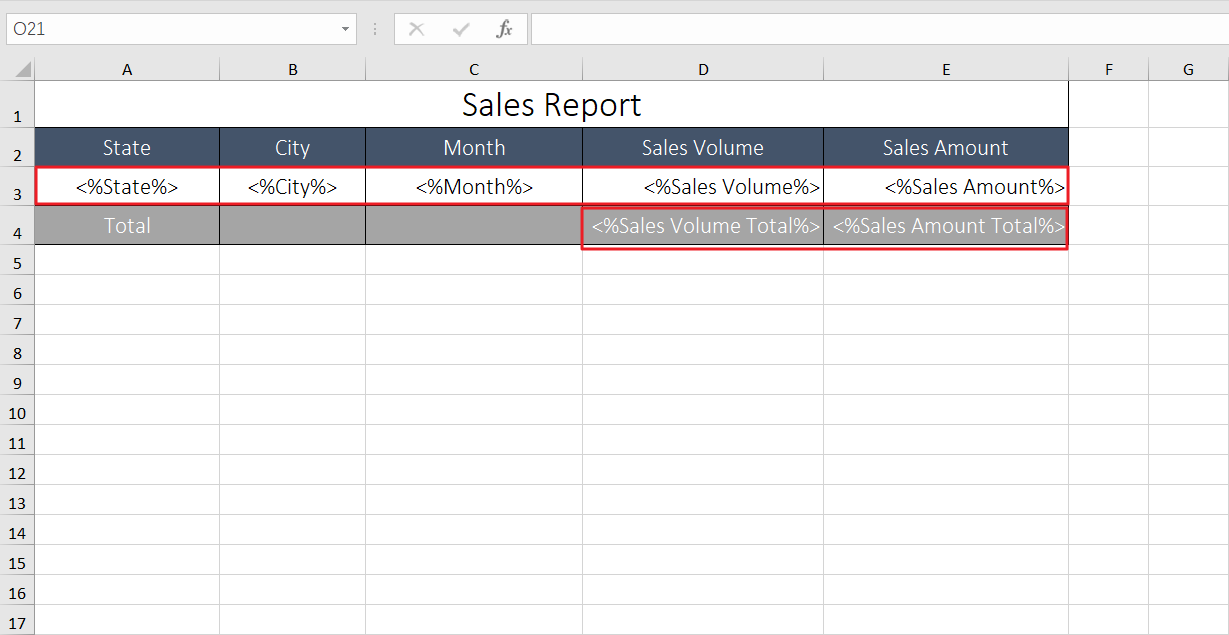Image resolution: width=1229 pixels, height=635 pixels.
Task: Click the <%State%> placeholder cell
Action: 127,187
